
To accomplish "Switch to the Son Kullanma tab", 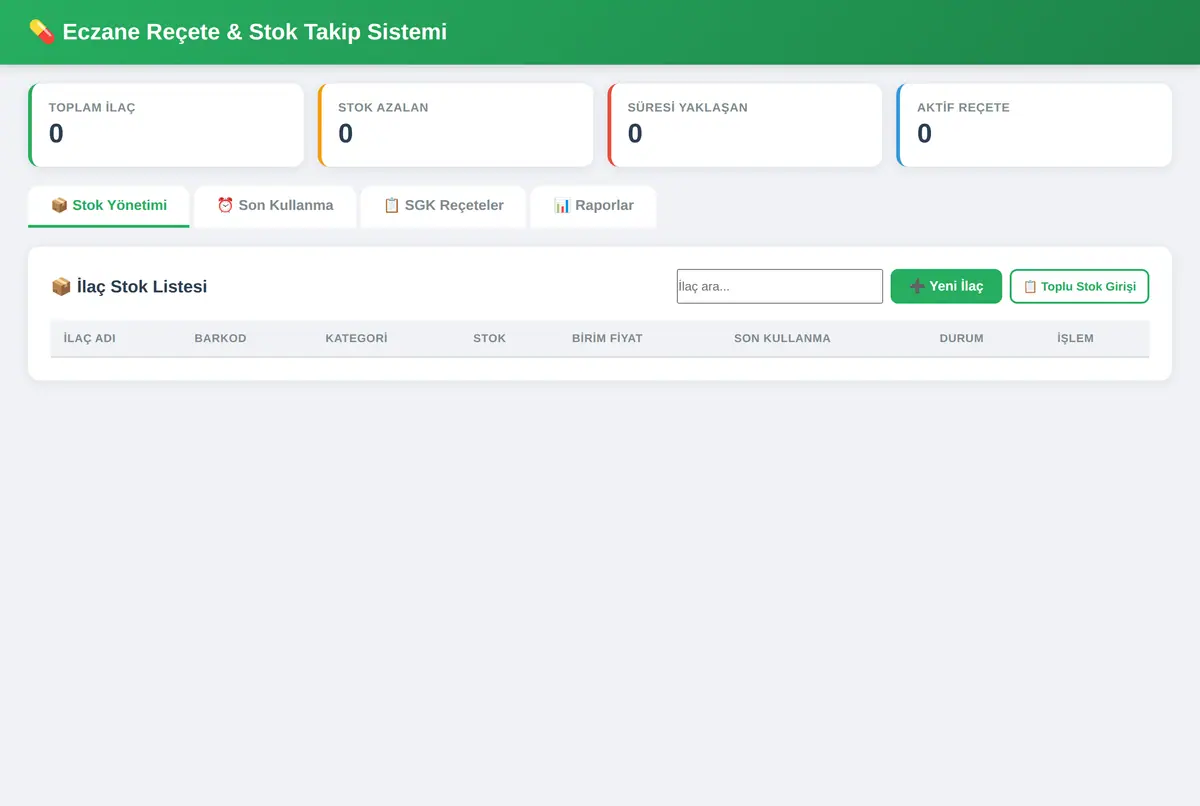I will pyautogui.click(x=275, y=206).
